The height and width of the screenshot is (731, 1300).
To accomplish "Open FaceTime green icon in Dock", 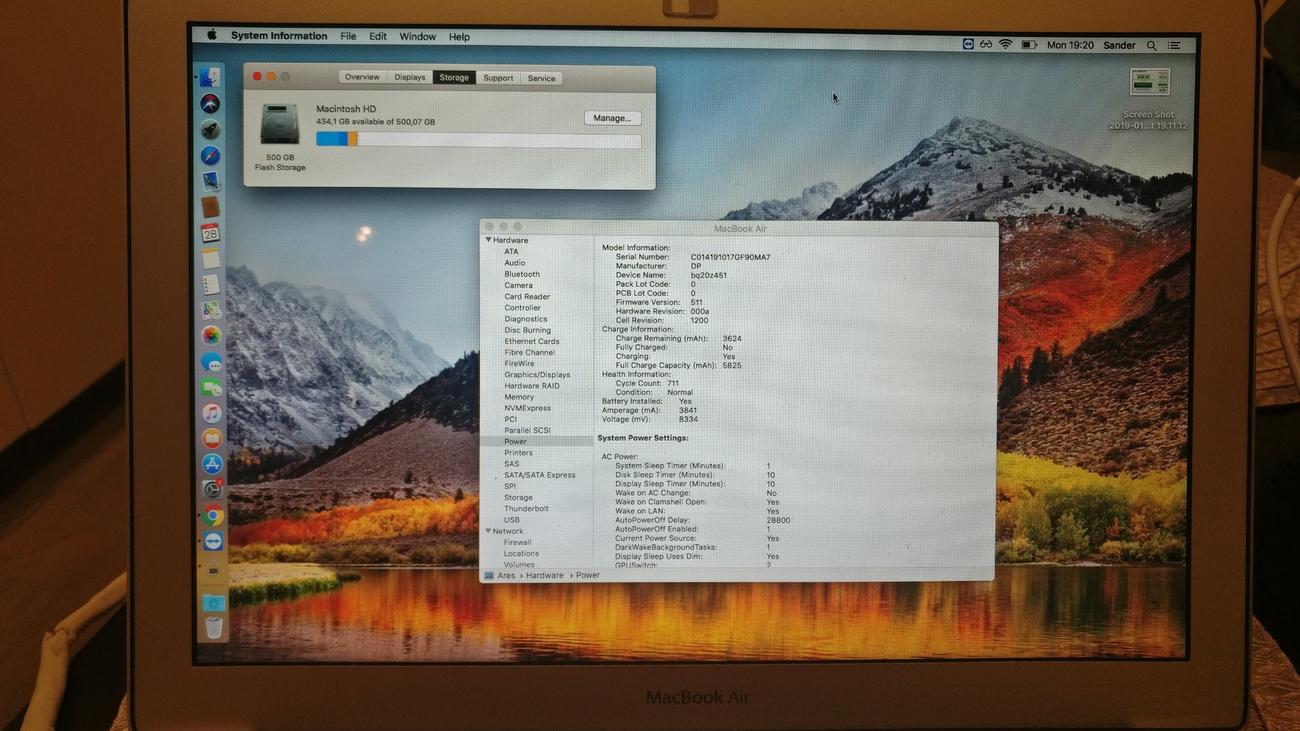I will pyautogui.click(x=211, y=387).
